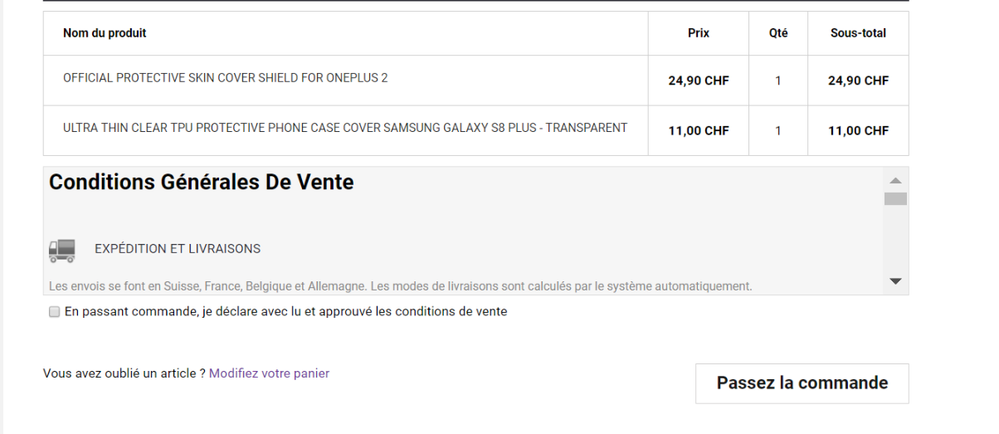This screenshot has height=434, width=999.
Task: Click the 11,00 CHF sub-total amount
Action: pyautogui.click(x=858, y=131)
